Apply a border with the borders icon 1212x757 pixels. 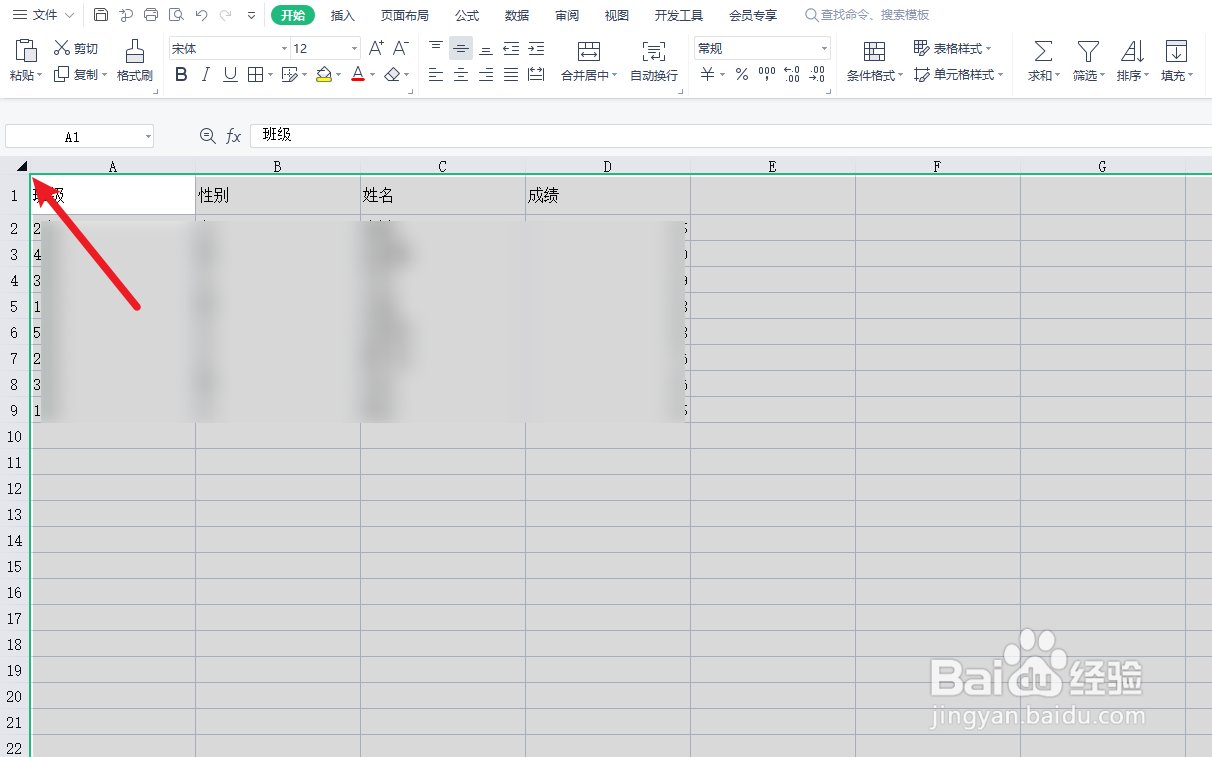click(x=256, y=74)
